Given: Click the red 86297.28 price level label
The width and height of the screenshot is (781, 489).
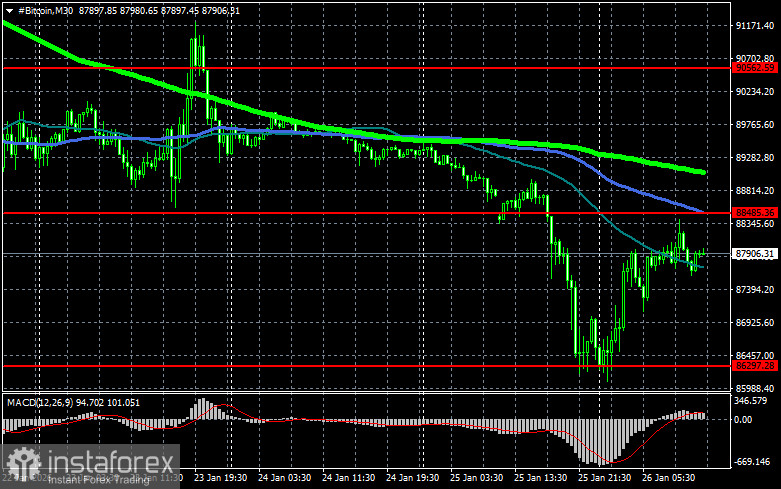Looking at the screenshot, I should tap(755, 366).
